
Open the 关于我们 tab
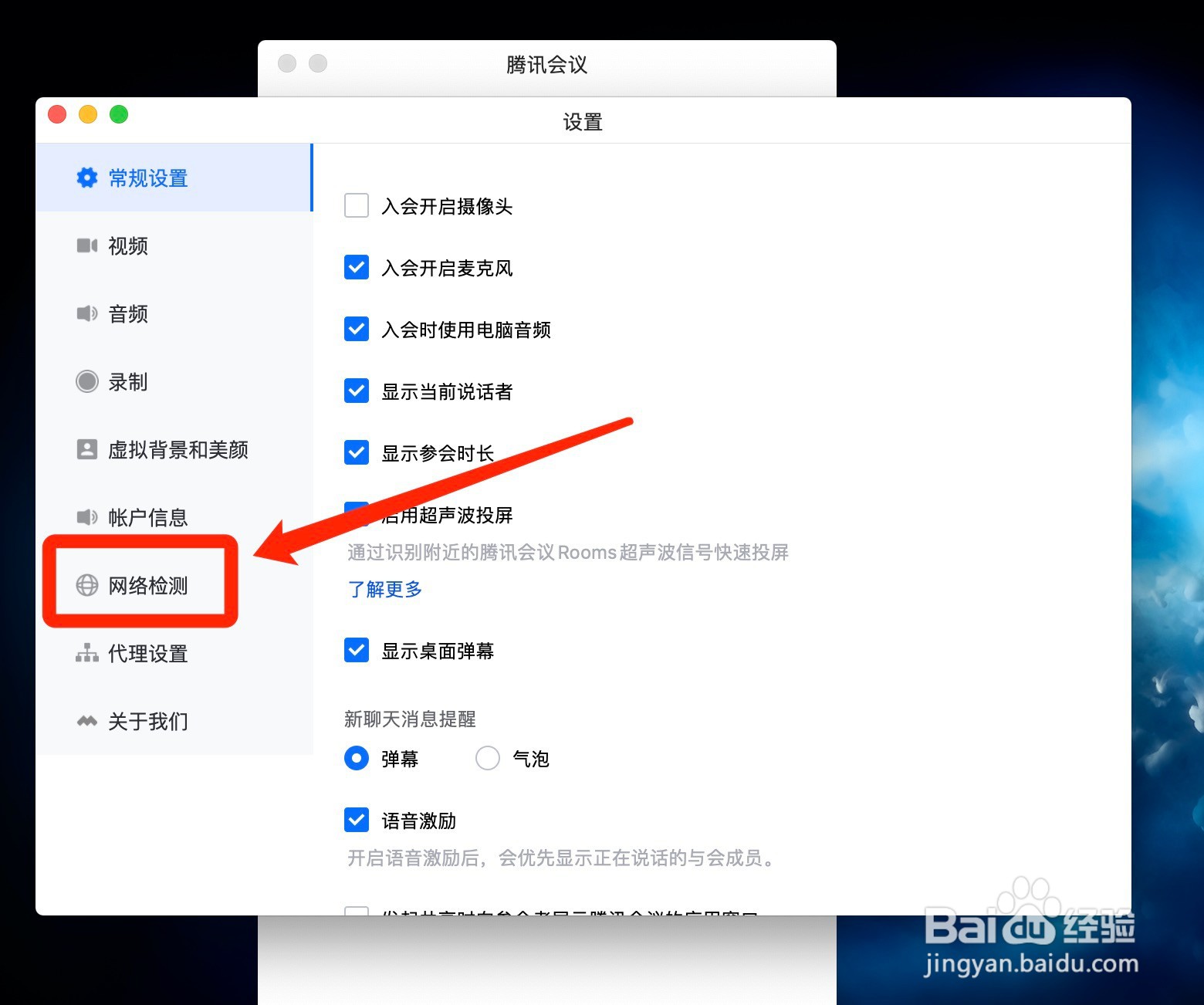pos(174,721)
